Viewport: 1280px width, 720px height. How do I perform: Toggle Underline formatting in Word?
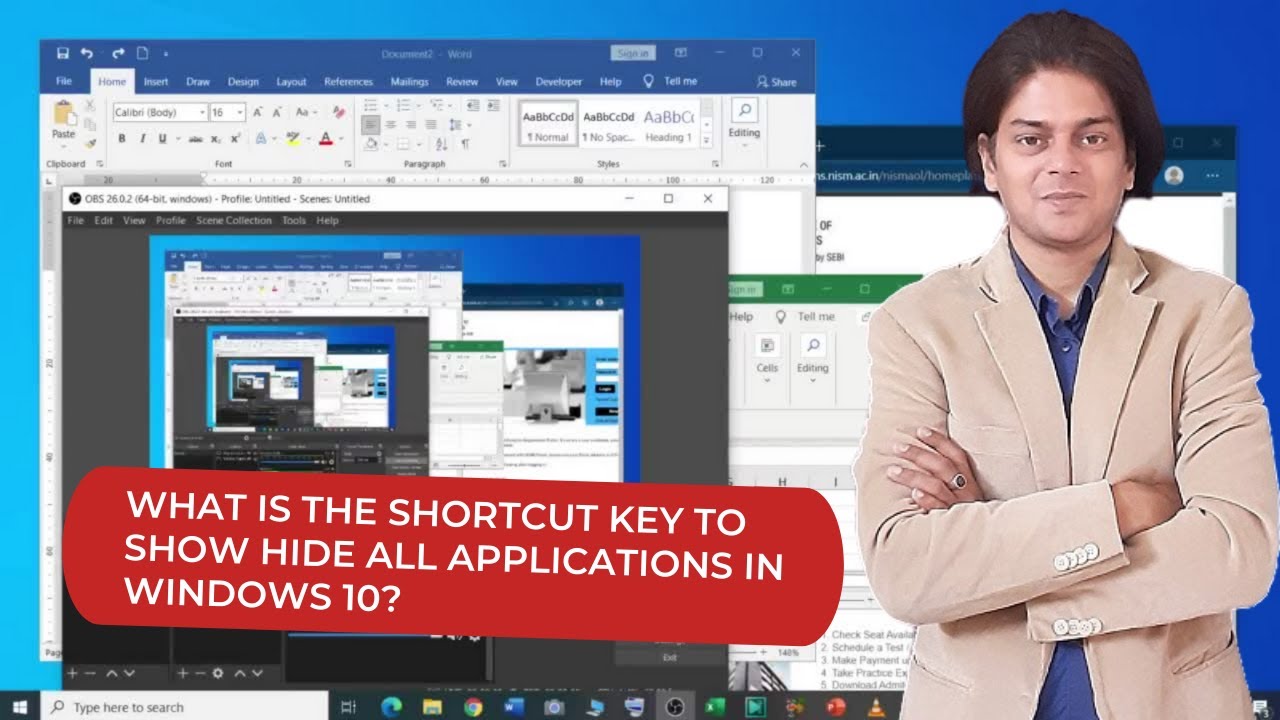(x=162, y=139)
